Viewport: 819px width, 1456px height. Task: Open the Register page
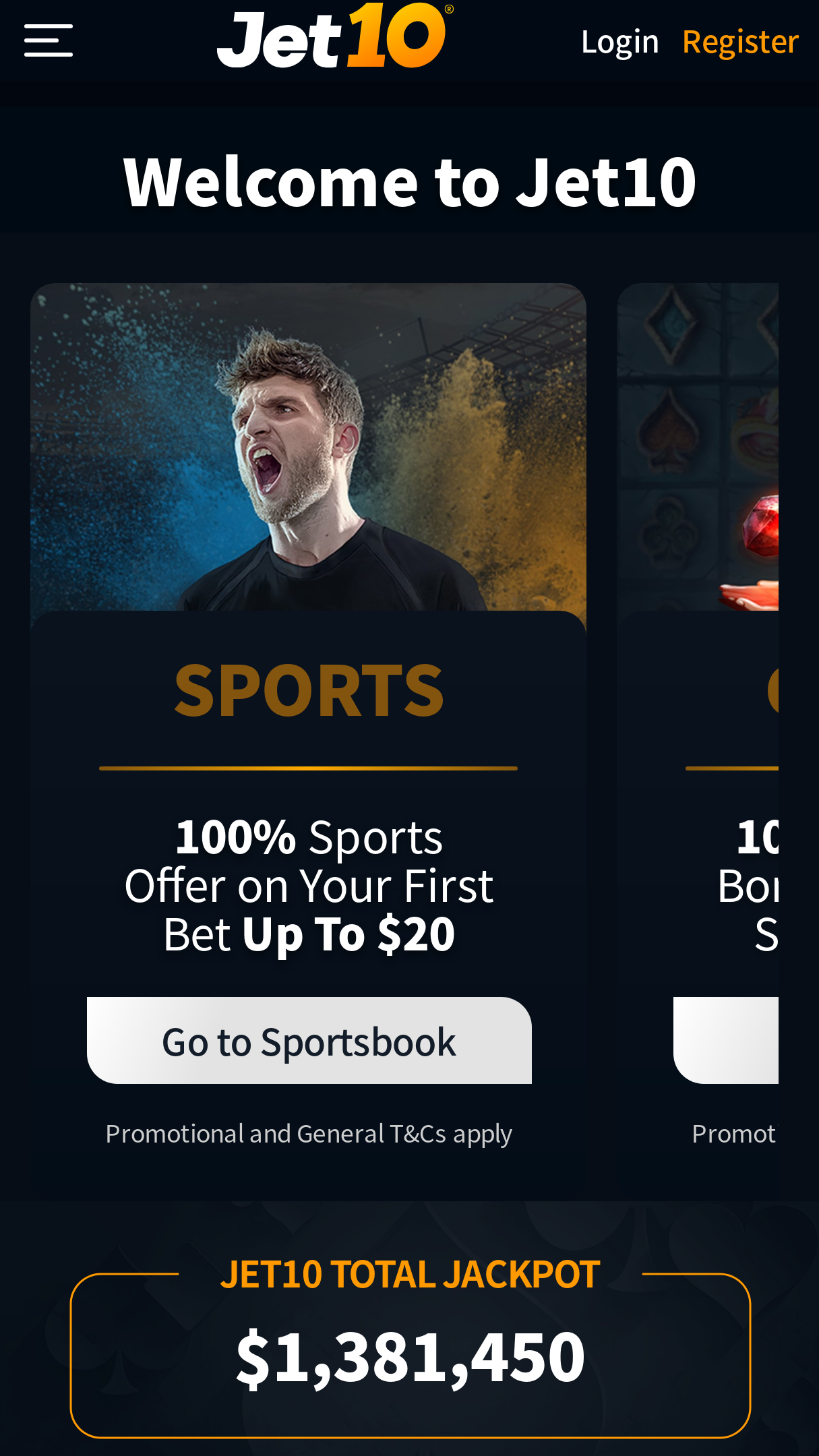740,42
